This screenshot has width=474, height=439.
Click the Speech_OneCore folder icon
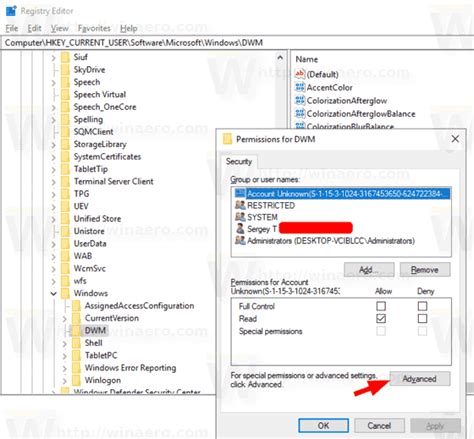click(65, 107)
